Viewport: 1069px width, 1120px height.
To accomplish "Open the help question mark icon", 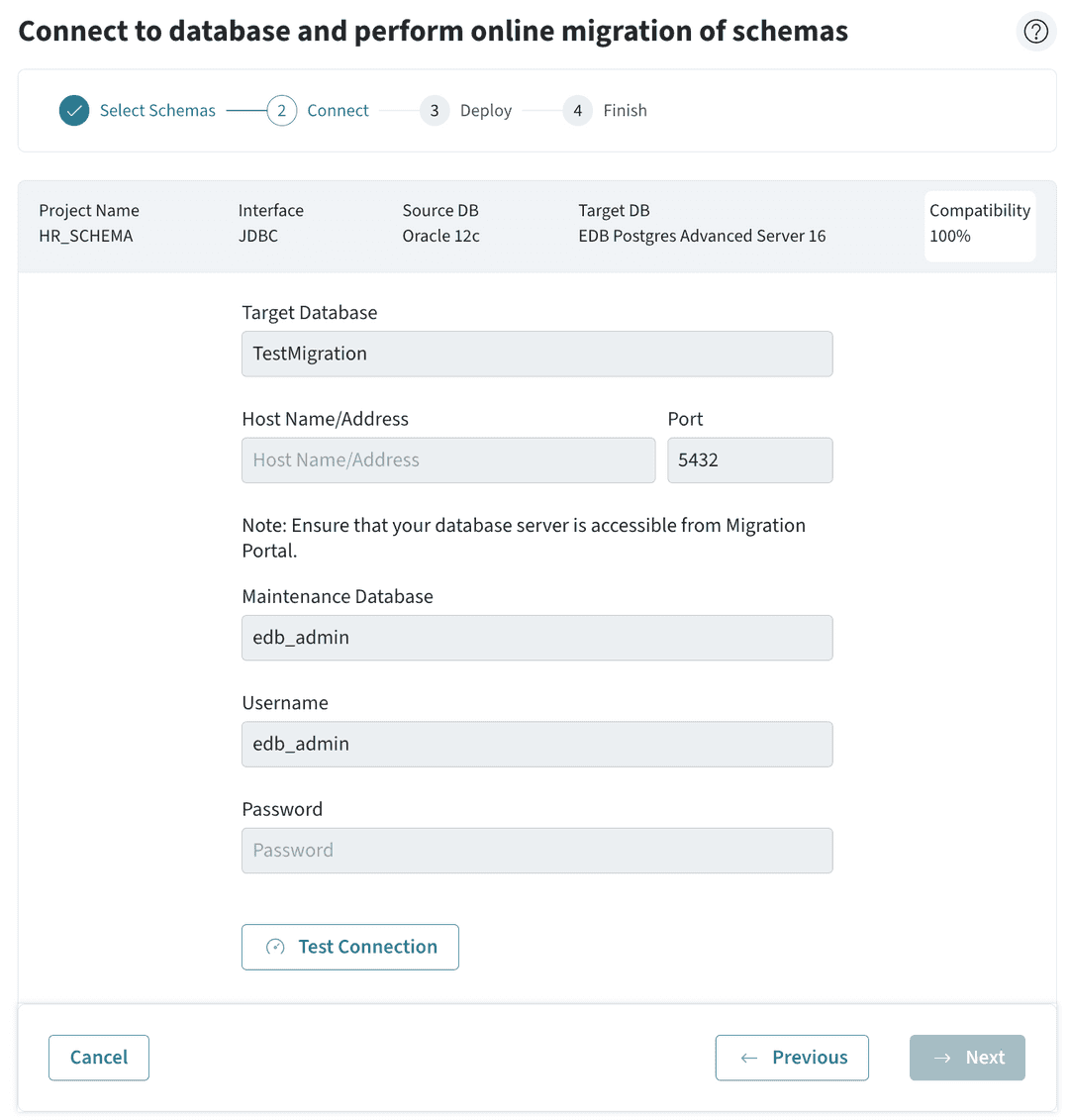I will [x=1036, y=31].
